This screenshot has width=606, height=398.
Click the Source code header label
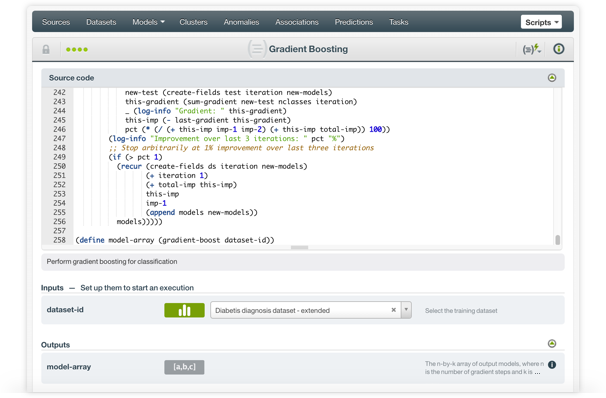pyautogui.click(x=71, y=78)
